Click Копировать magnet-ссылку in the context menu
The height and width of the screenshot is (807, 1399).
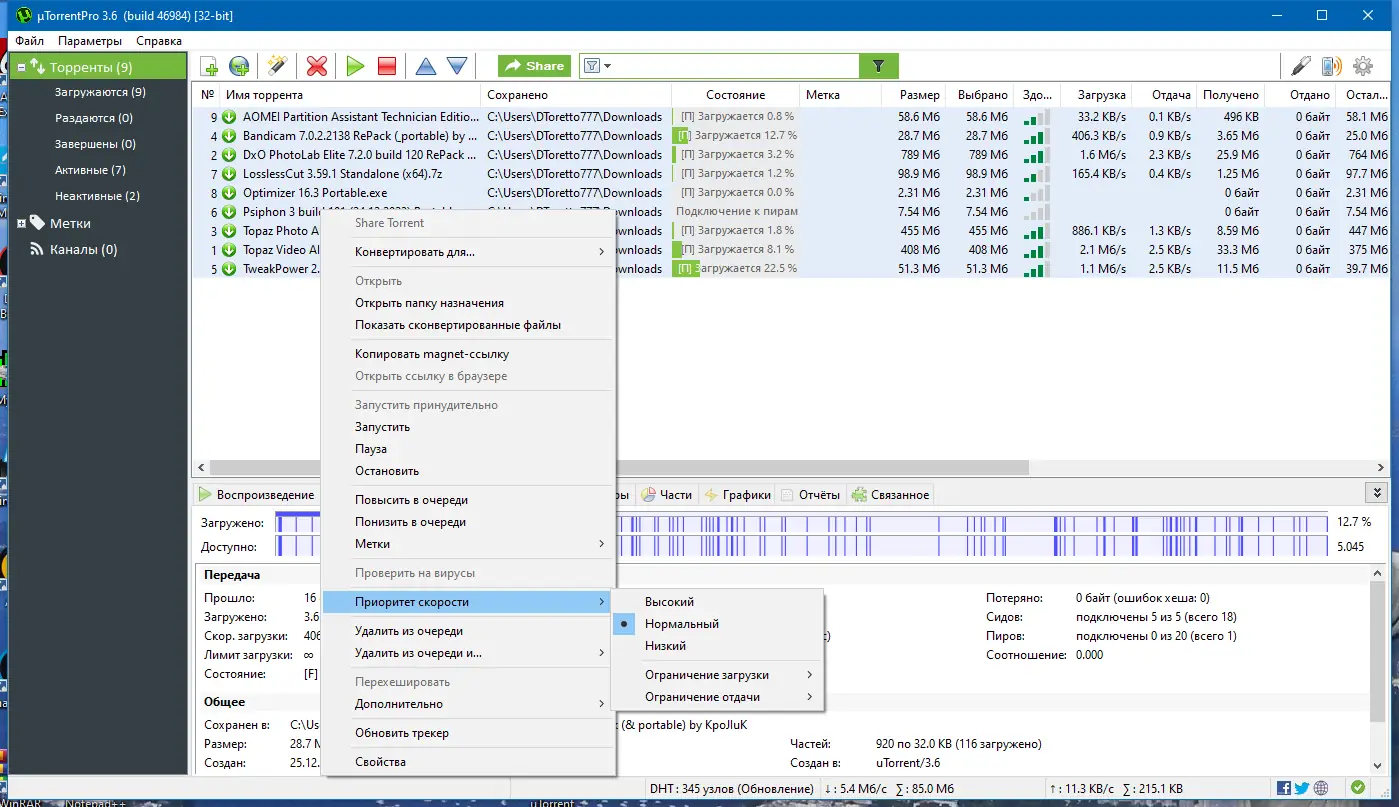point(431,354)
